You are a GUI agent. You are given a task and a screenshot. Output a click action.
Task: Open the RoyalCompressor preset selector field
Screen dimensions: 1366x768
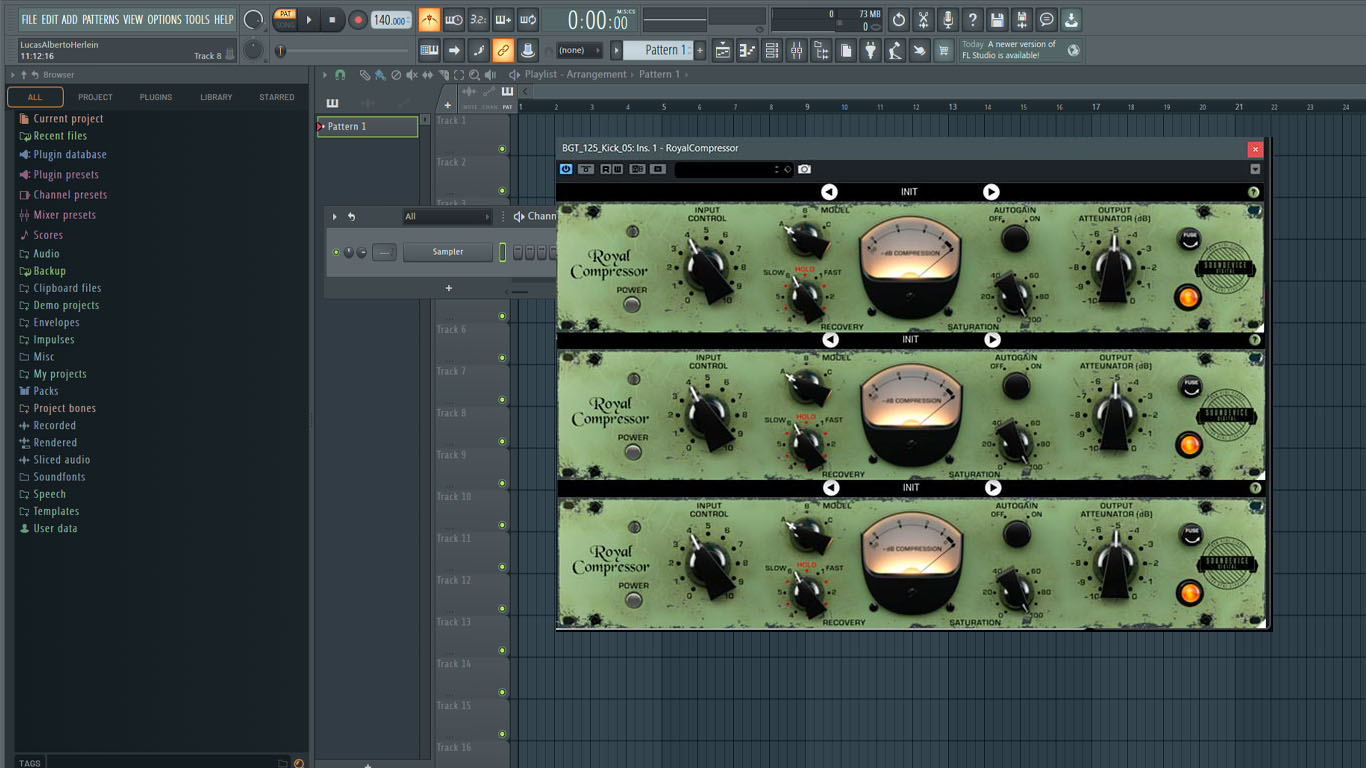pyautogui.click(x=733, y=170)
